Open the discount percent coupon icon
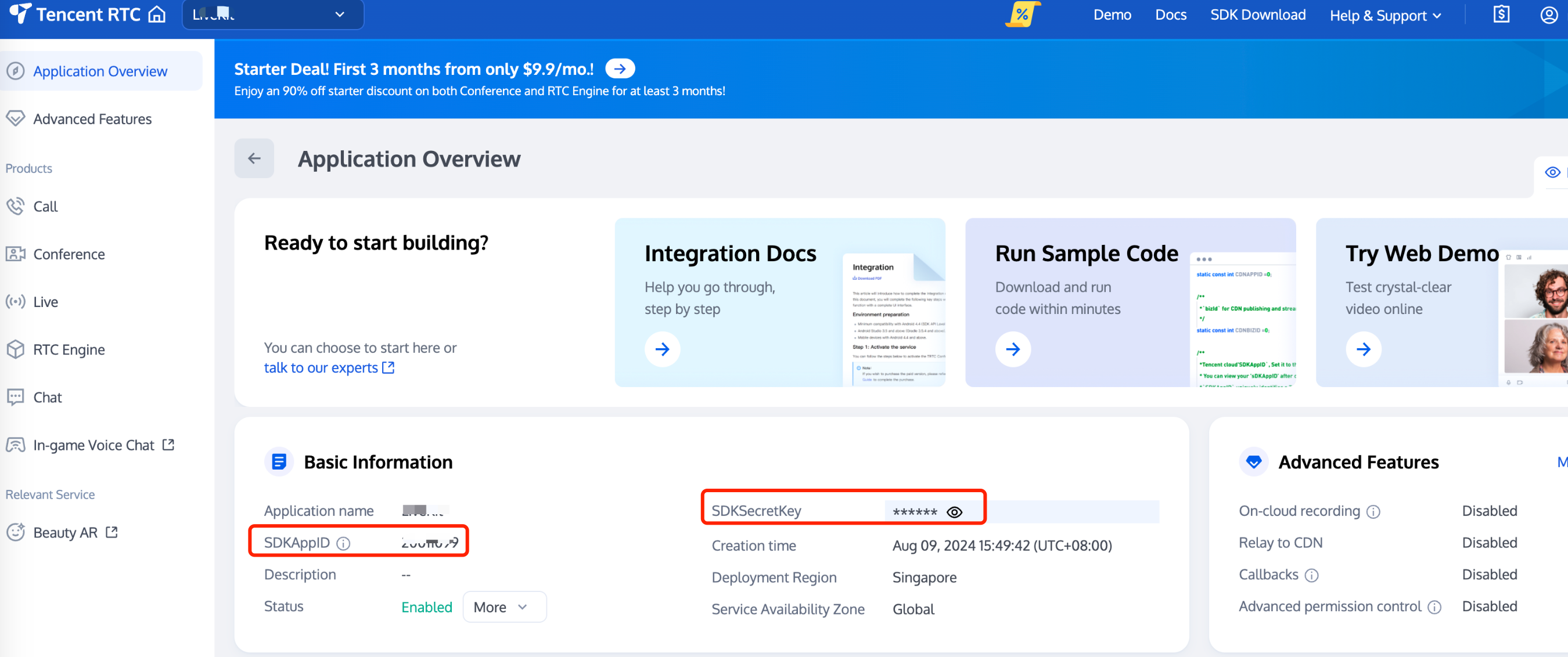Viewport: 1568px width, 657px height. click(1022, 15)
